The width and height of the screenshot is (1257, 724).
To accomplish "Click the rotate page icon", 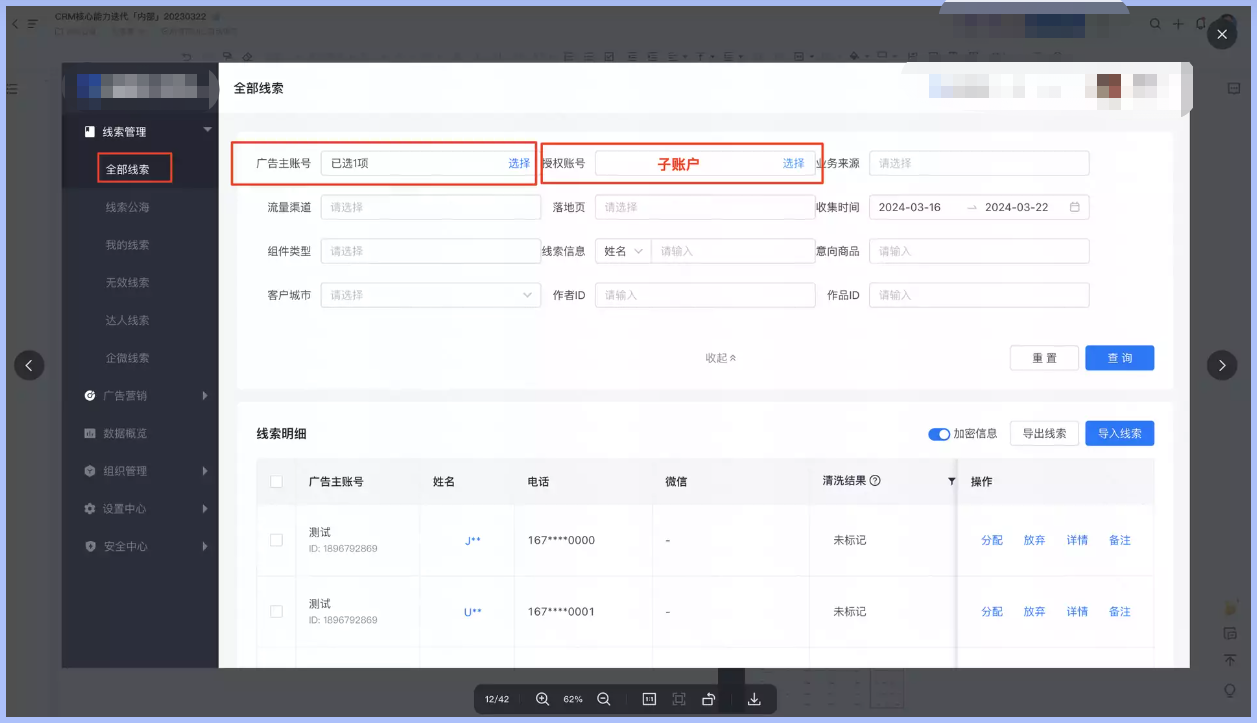I will coord(709,699).
